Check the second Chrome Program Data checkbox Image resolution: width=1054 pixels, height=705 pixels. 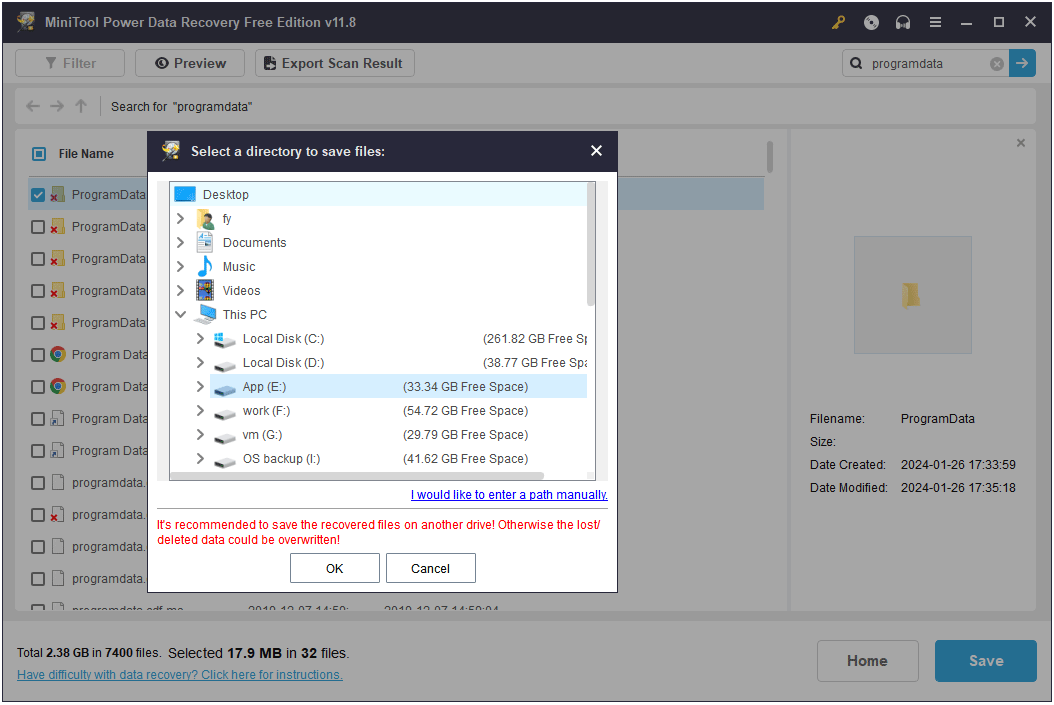point(38,387)
